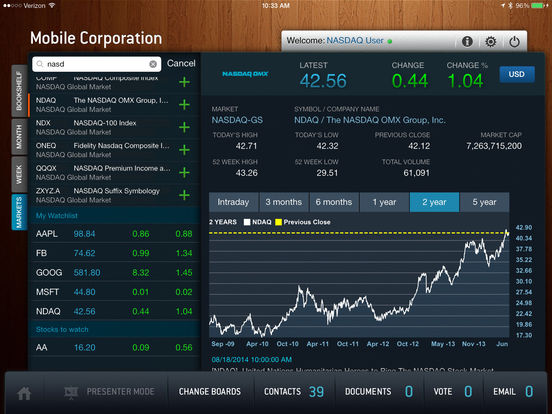Open the info icon in welcome bar
The height and width of the screenshot is (414, 552).
pos(467,42)
